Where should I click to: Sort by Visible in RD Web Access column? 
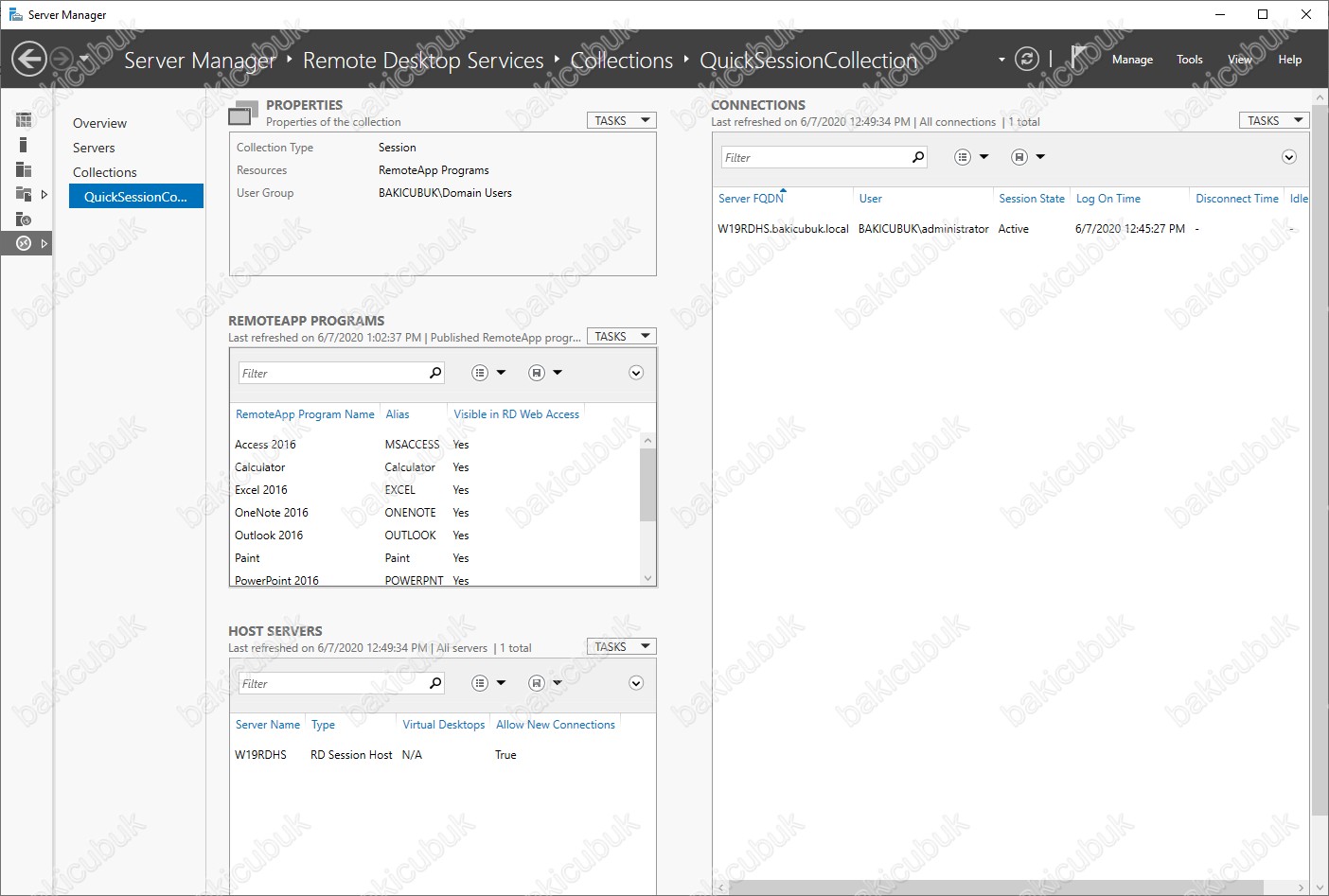tap(516, 414)
